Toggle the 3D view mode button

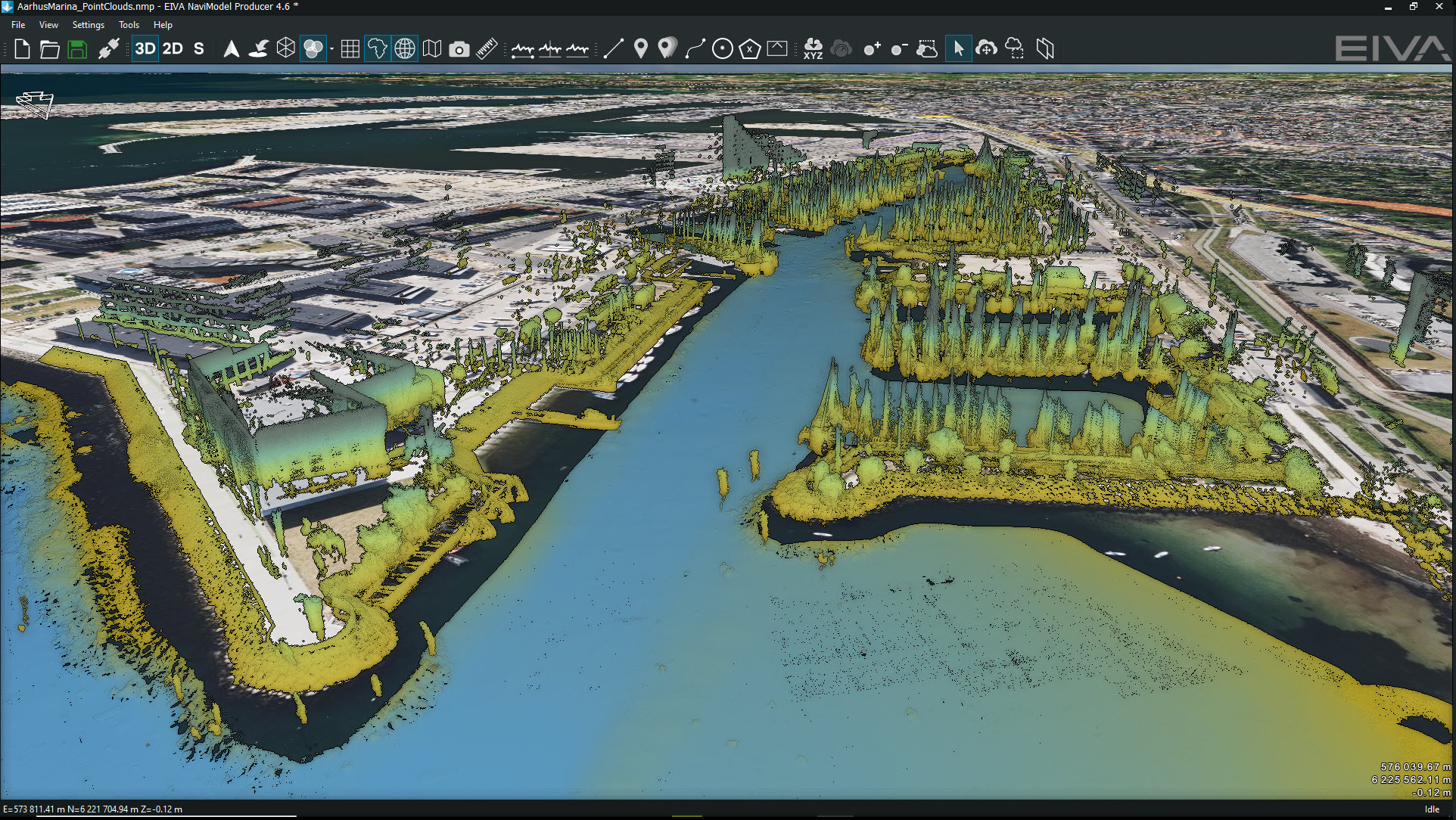click(x=145, y=49)
